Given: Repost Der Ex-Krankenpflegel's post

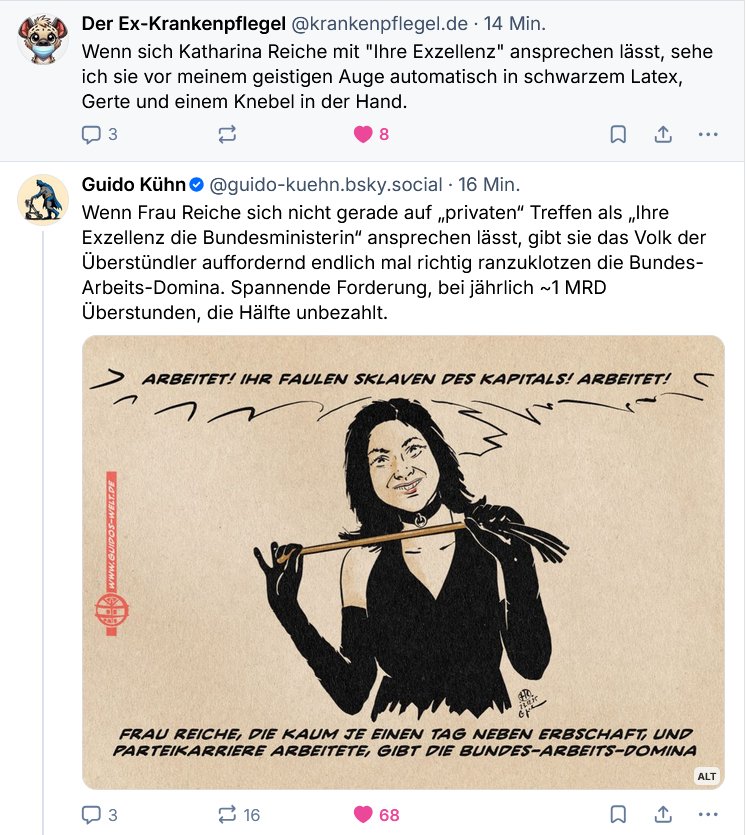Looking at the screenshot, I should pyautogui.click(x=227, y=134).
